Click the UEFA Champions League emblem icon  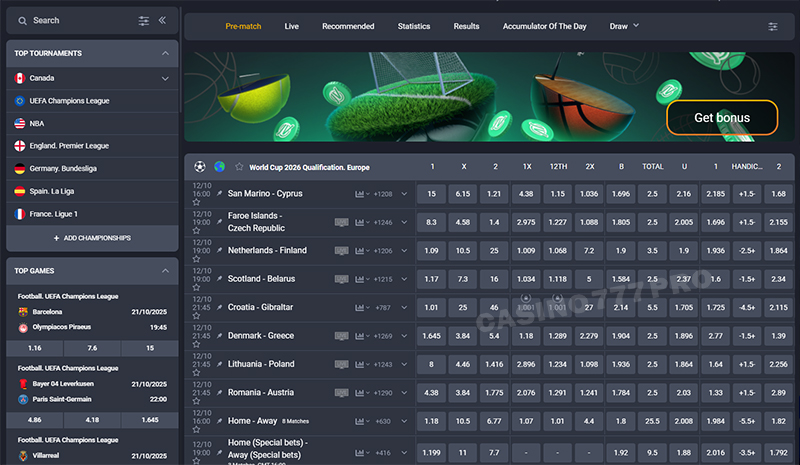click(20, 101)
